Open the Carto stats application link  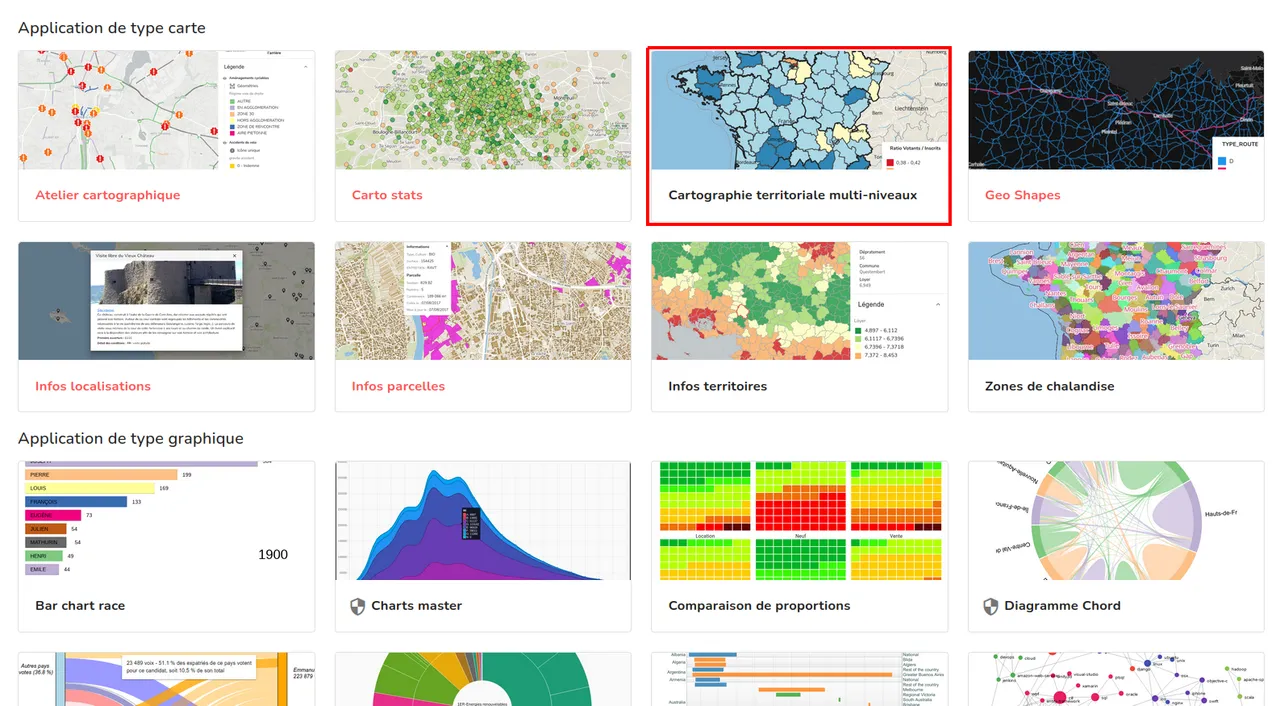click(x=387, y=195)
